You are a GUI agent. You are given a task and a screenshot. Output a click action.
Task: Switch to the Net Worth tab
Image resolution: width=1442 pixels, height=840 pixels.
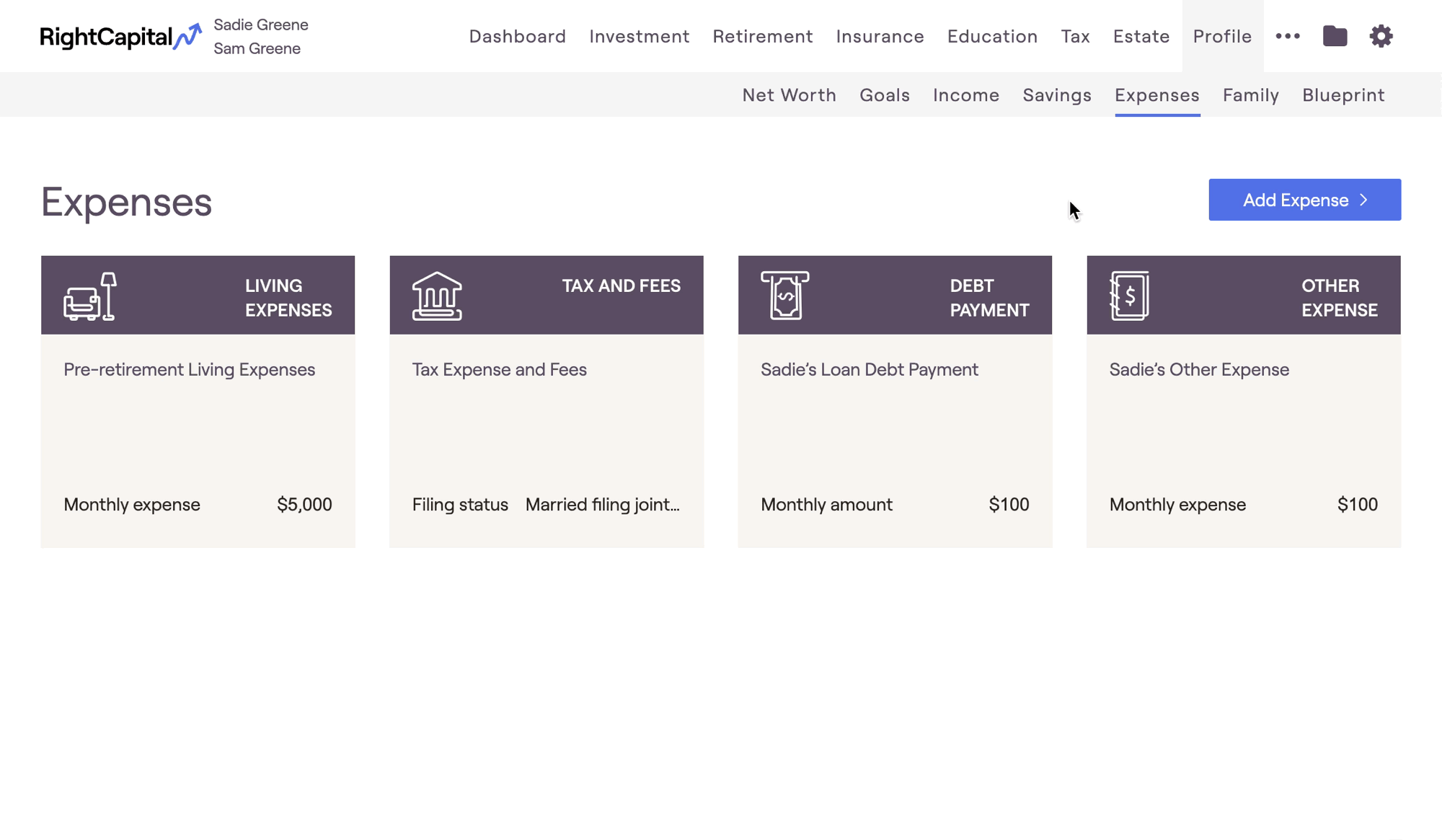tap(789, 95)
